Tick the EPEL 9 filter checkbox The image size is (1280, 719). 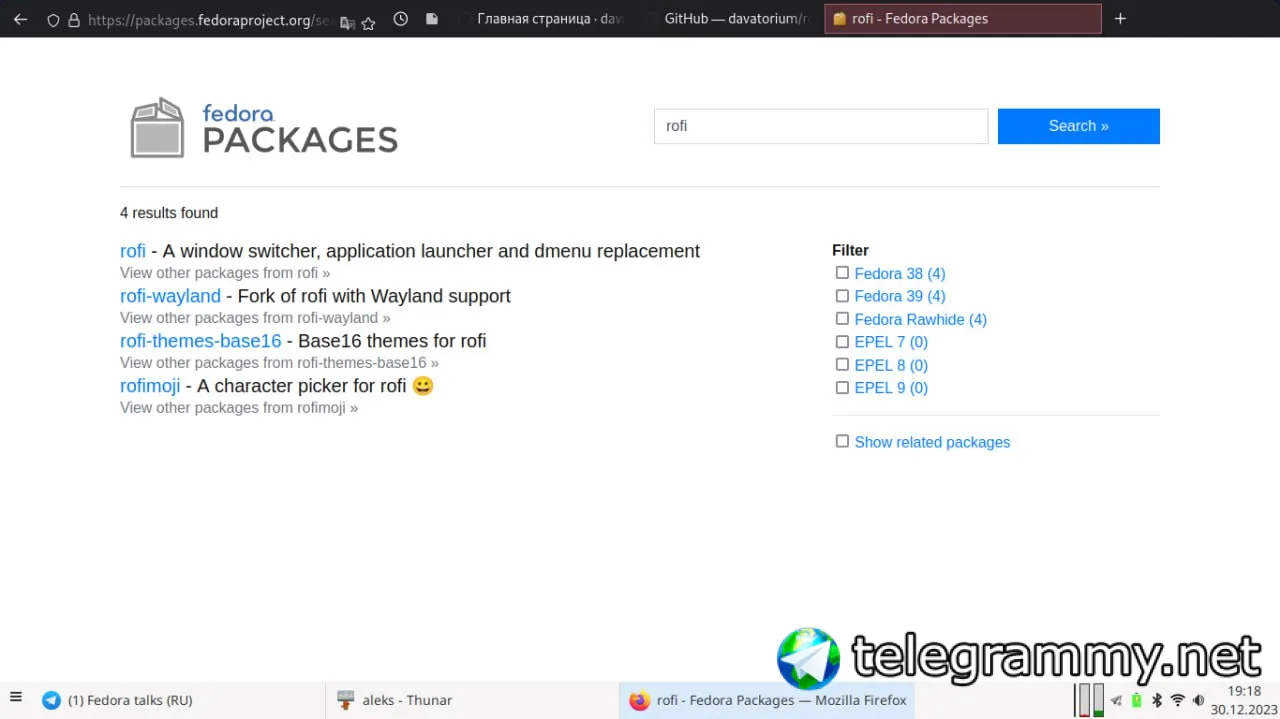tap(842, 388)
